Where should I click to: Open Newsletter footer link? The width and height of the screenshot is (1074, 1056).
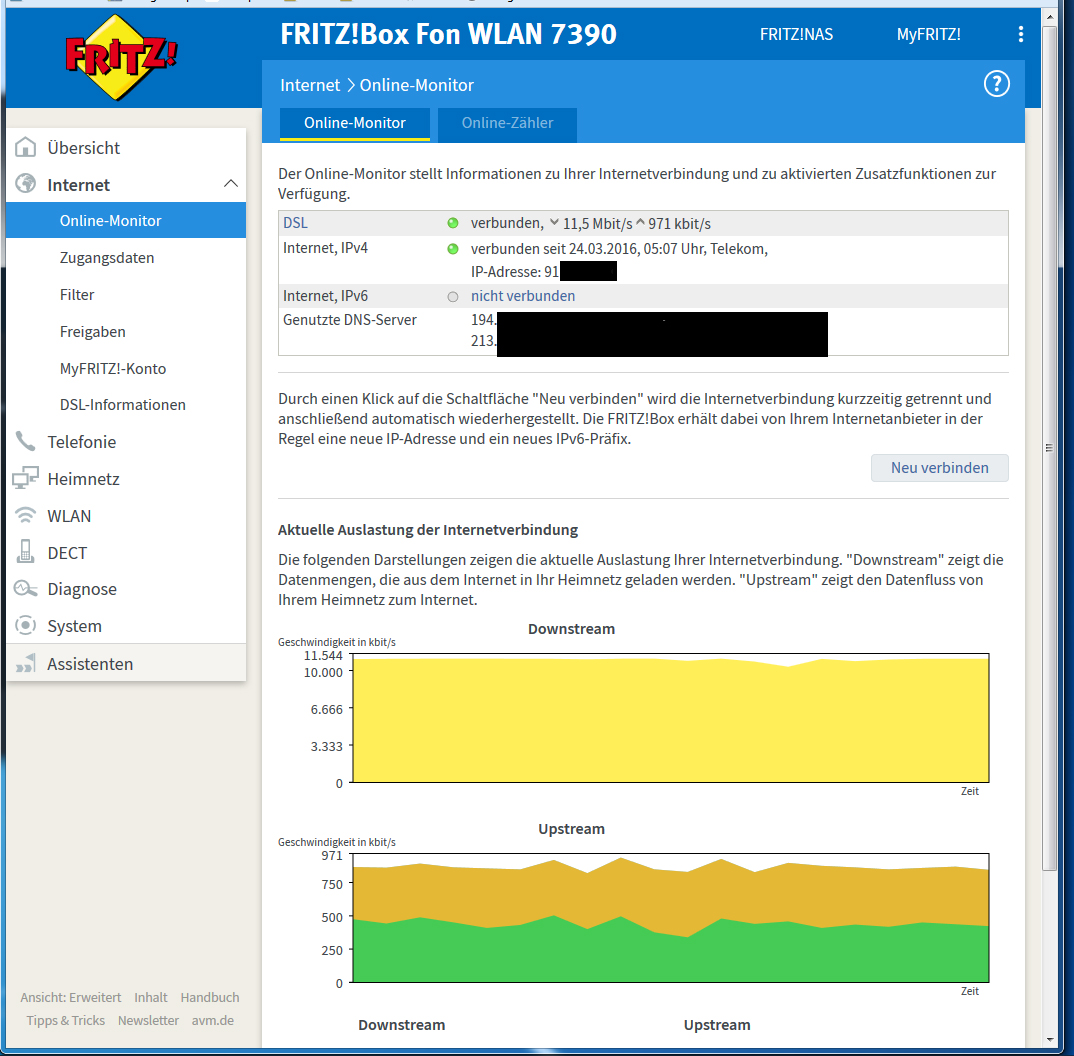pyautogui.click(x=148, y=1020)
